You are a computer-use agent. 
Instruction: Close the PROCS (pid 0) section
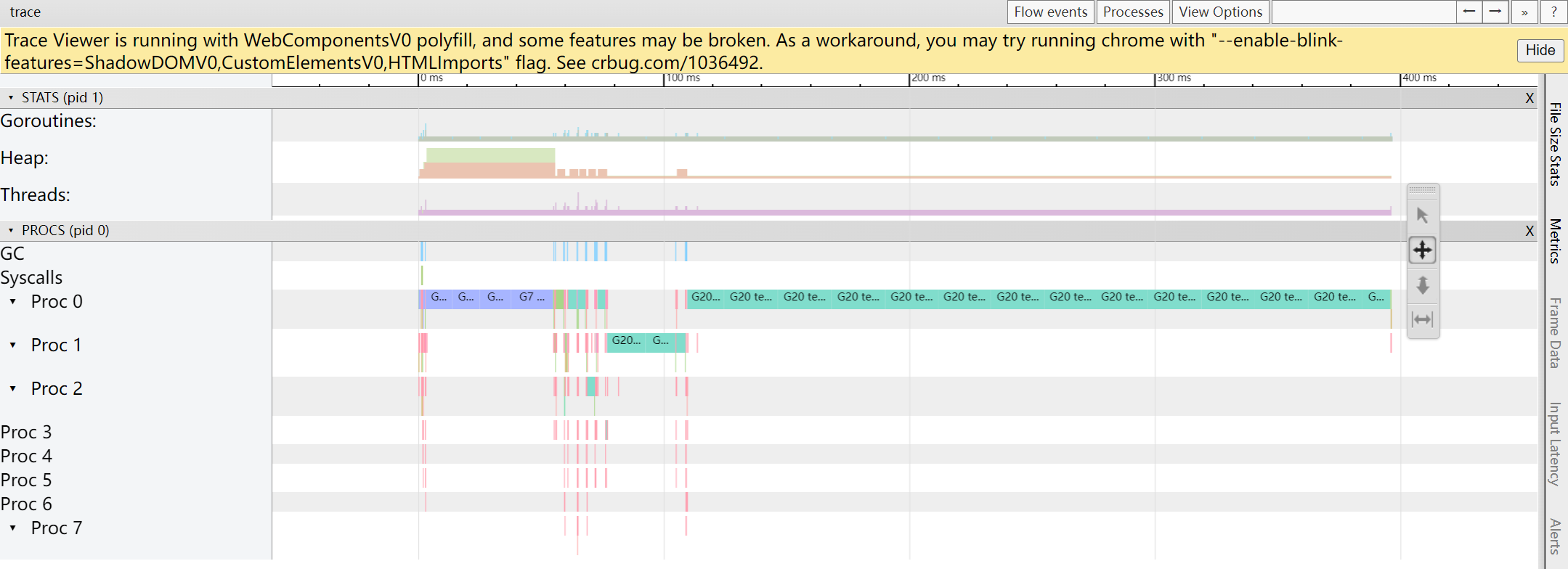[x=1530, y=231]
